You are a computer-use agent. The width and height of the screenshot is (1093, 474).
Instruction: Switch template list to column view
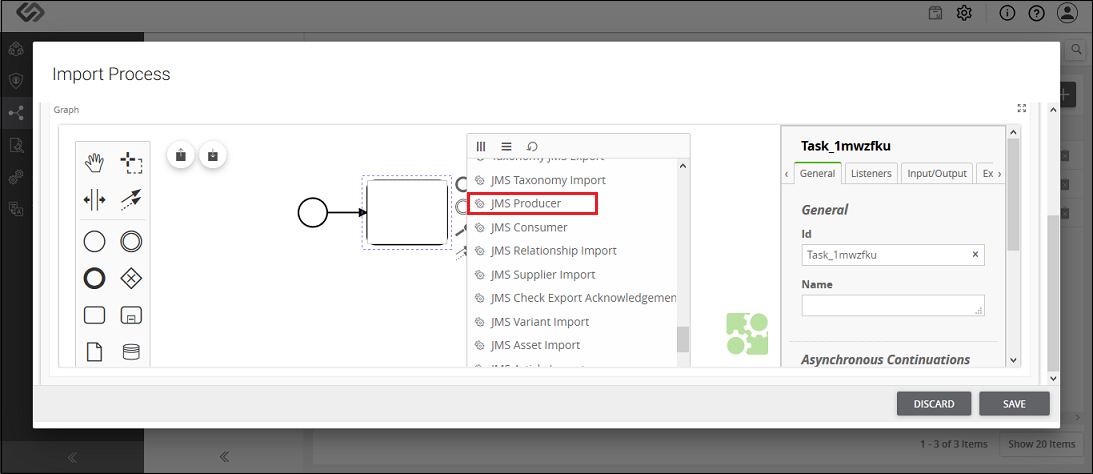(x=481, y=146)
